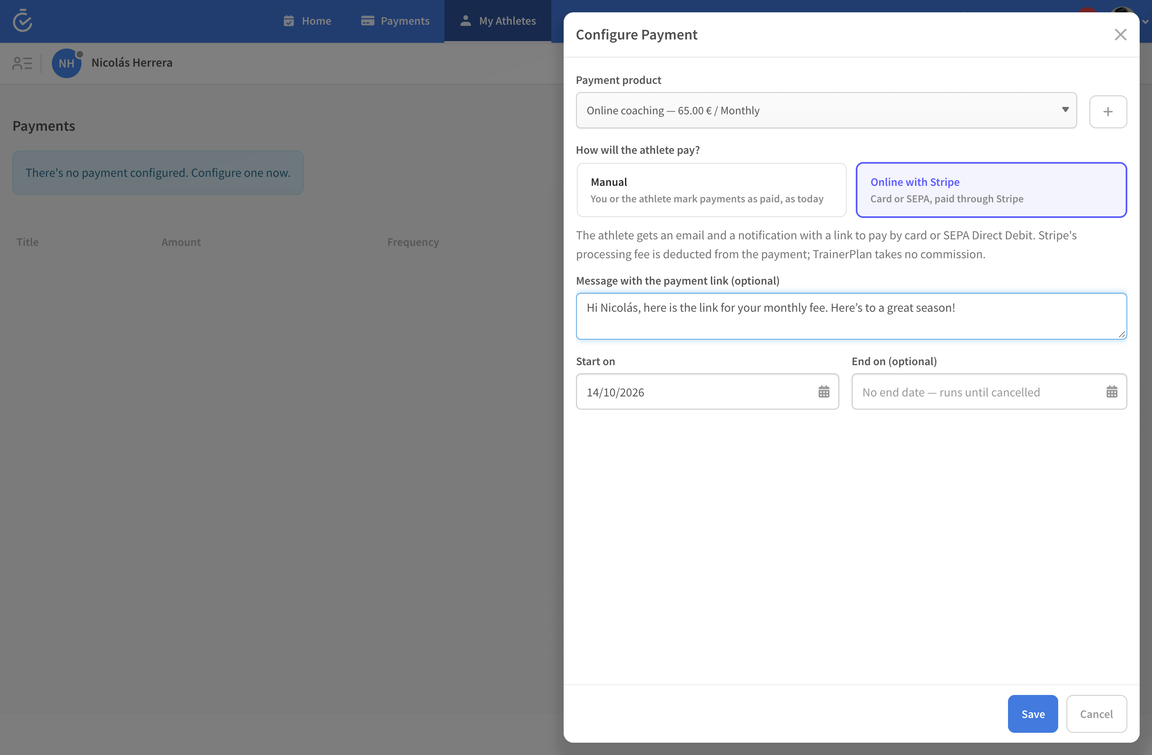Screen dimensions: 1152x755
Task: Click the Stripe fee explanation text
Action: coord(827,245)
